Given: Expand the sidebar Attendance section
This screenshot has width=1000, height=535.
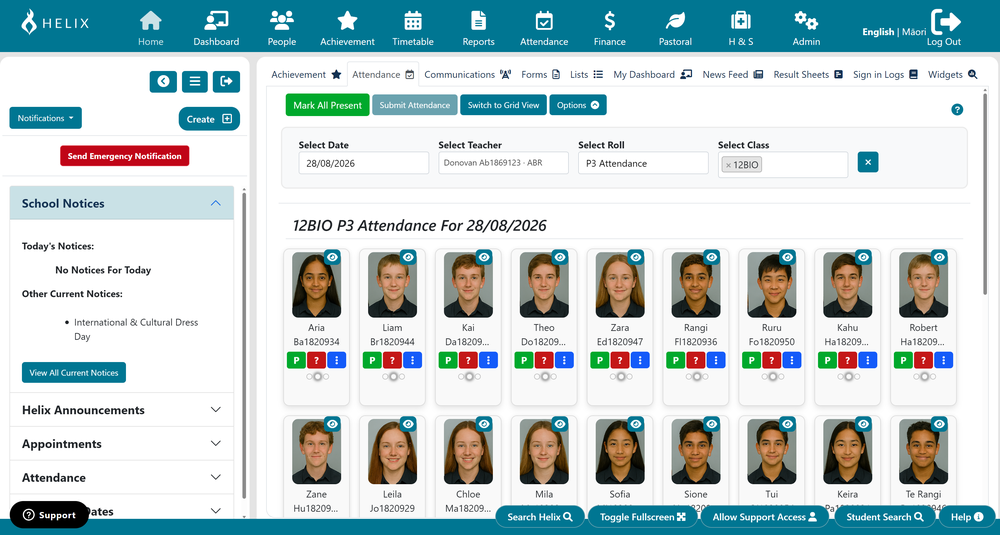Looking at the screenshot, I should pyautogui.click(x=122, y=478).
